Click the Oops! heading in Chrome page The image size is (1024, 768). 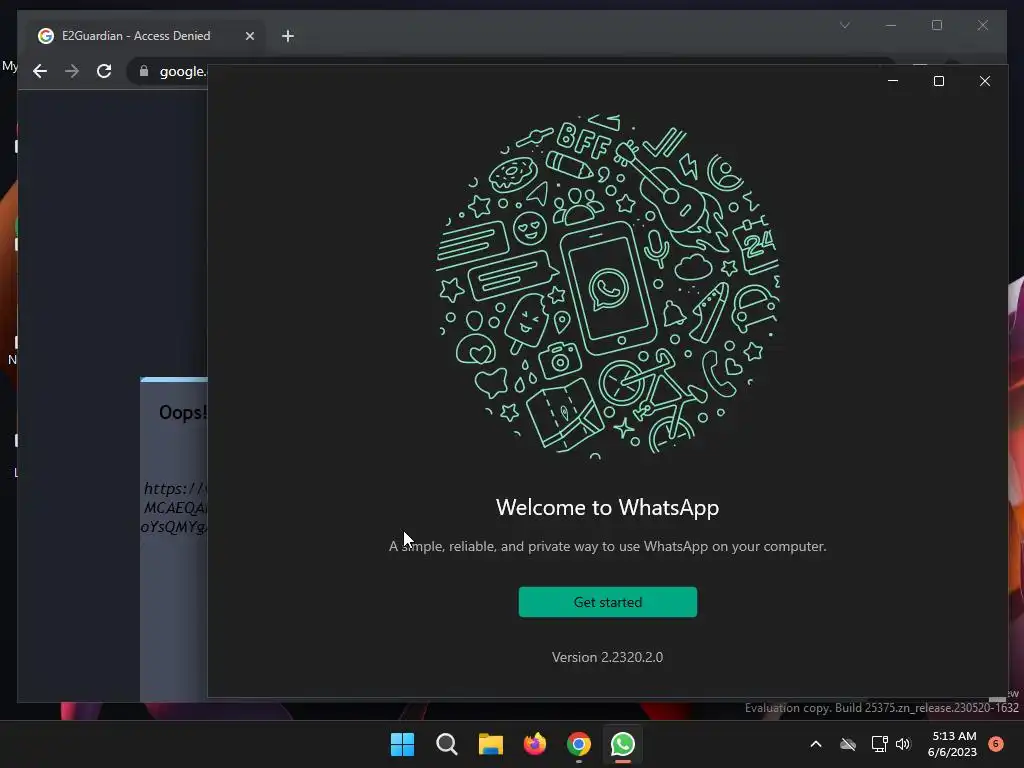pyautogui.click(x=183, y=412)
